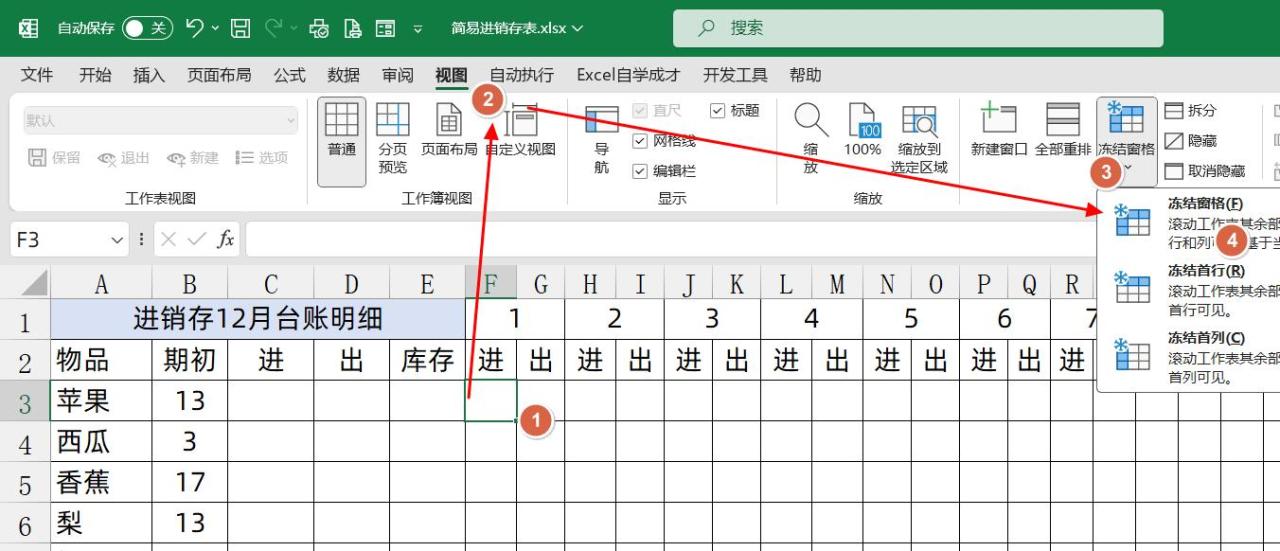Switch to the 插入 ribbon tab
The width and height of the screenshot is (1280, 551).
(149, 75)
